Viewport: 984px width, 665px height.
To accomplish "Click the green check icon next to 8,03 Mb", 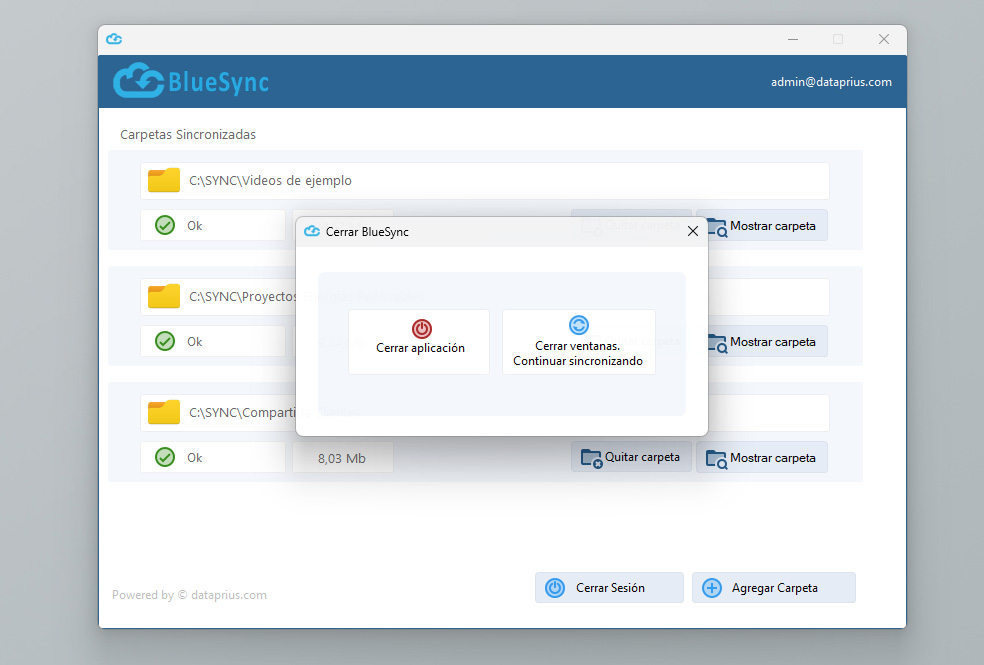I will point(165,457).
